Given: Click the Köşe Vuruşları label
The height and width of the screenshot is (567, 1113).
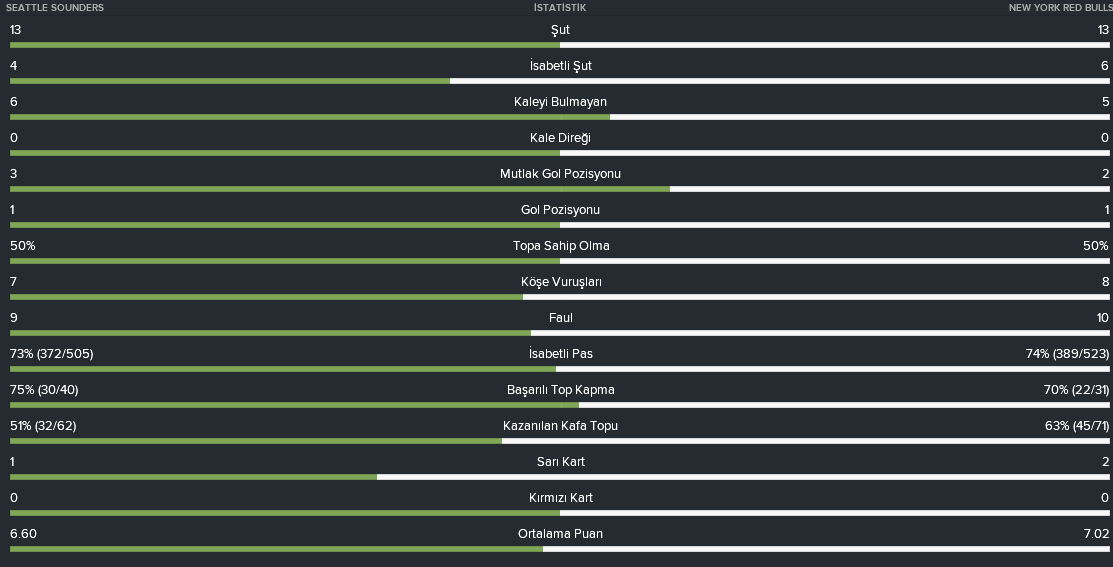Looking at the screenshot, I should pos(561,282).
